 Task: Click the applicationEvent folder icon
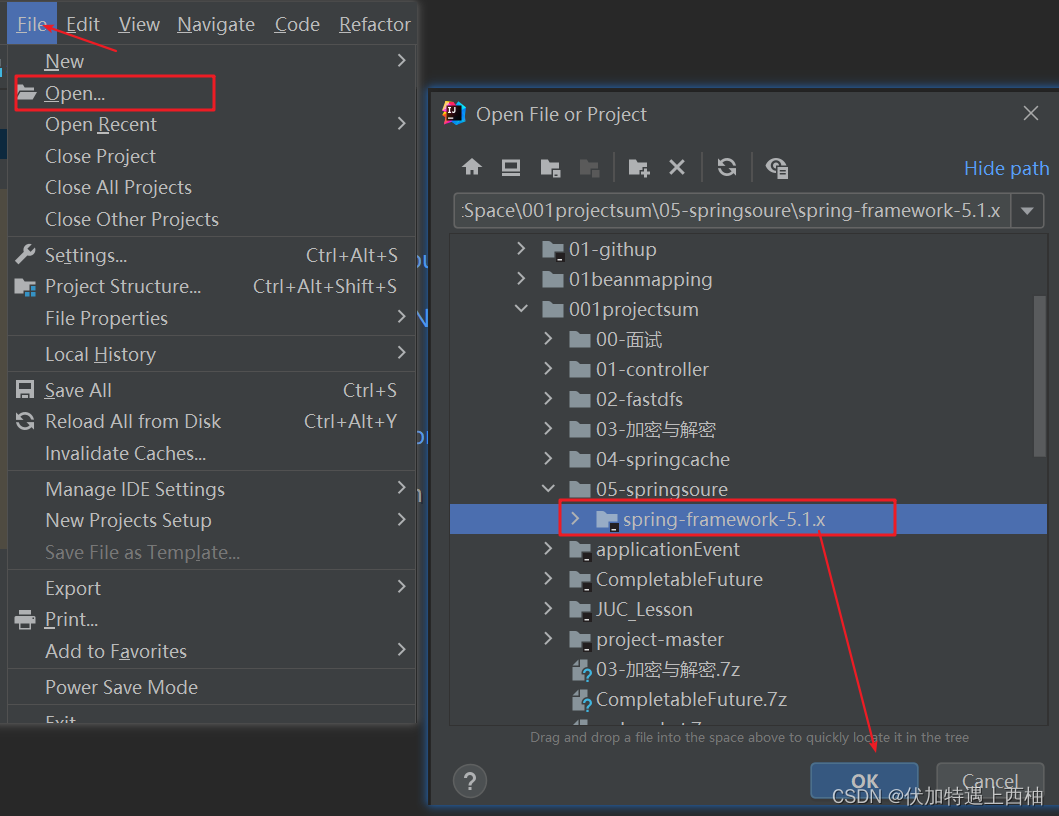580,550
